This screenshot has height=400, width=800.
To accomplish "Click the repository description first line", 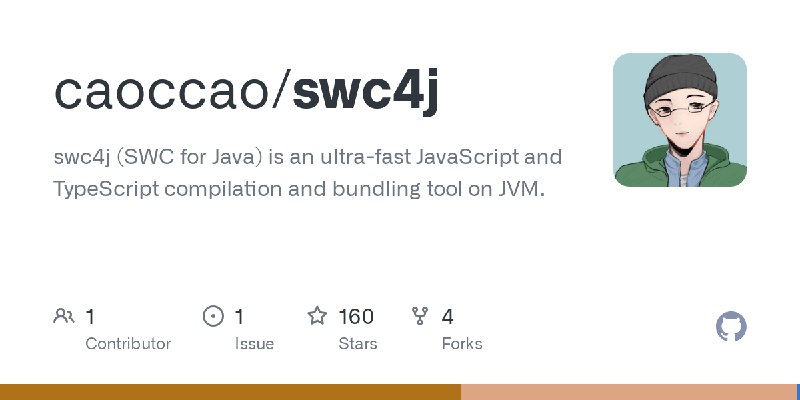I will coord(308,157).
